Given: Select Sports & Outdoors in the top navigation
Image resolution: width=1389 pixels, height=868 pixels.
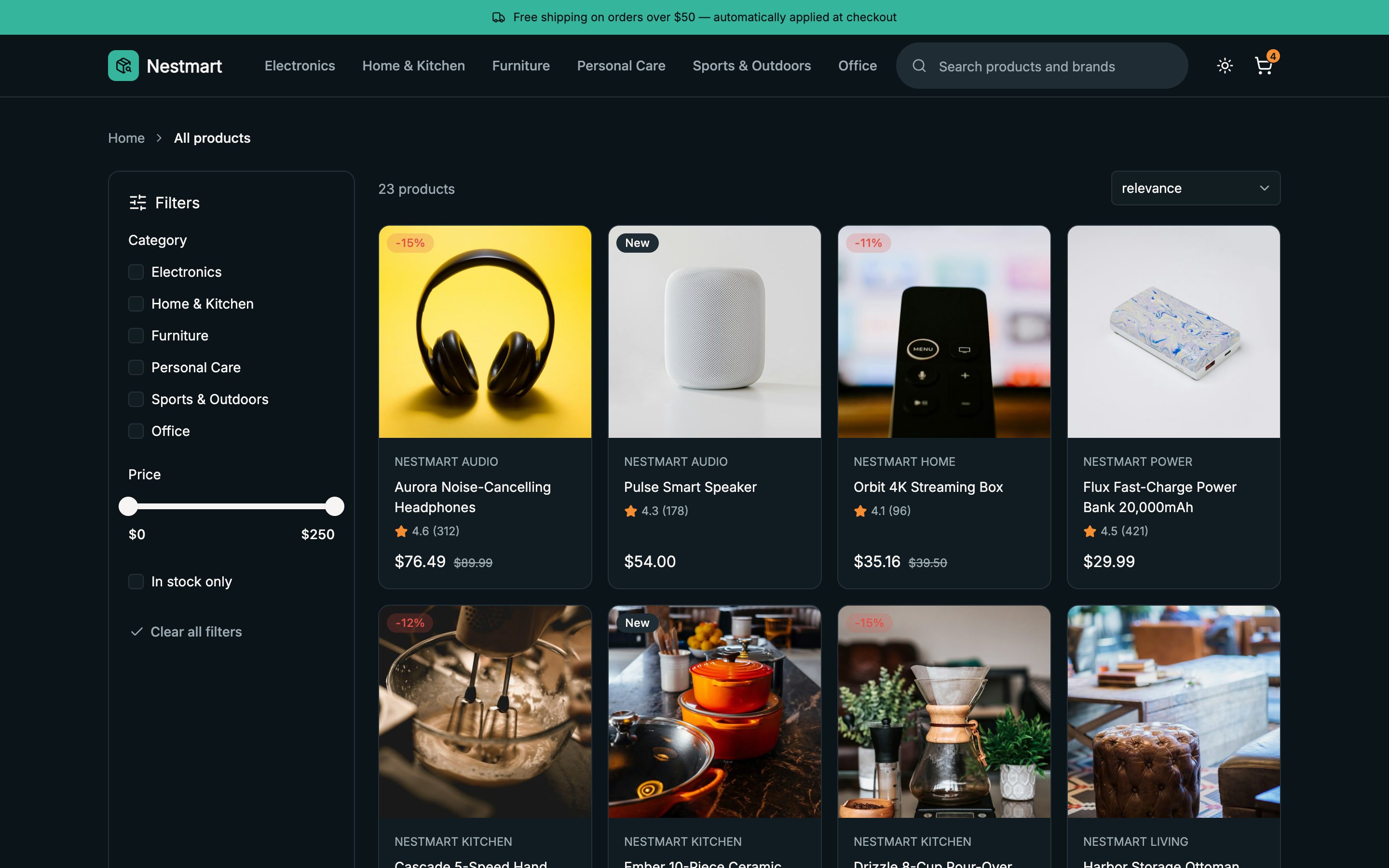Looking at the screenshot, I should 751,66.
